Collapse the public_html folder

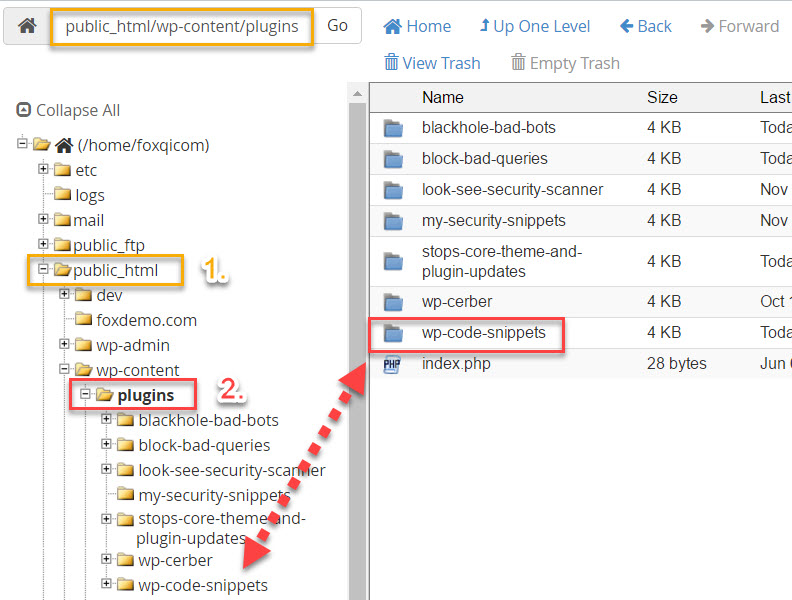click(43, 269)
